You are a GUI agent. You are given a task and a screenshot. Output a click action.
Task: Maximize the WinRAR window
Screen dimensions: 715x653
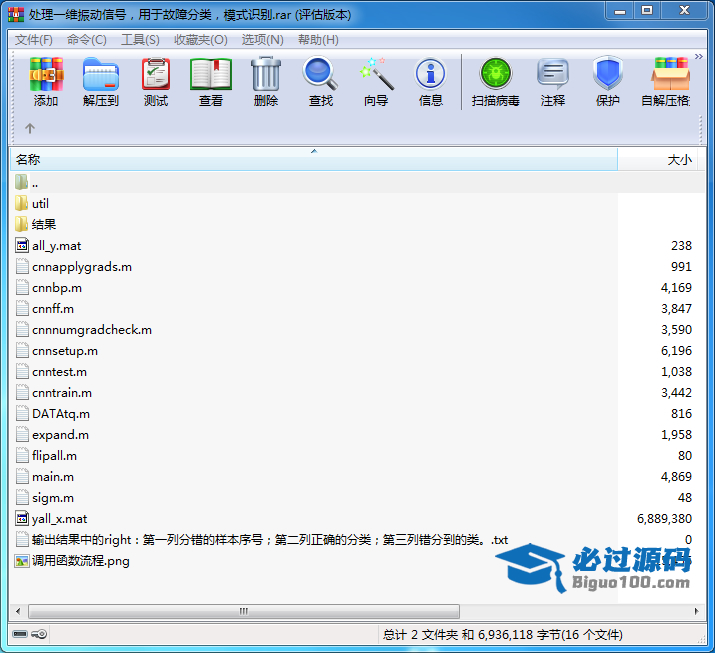[x=647, y=11]
